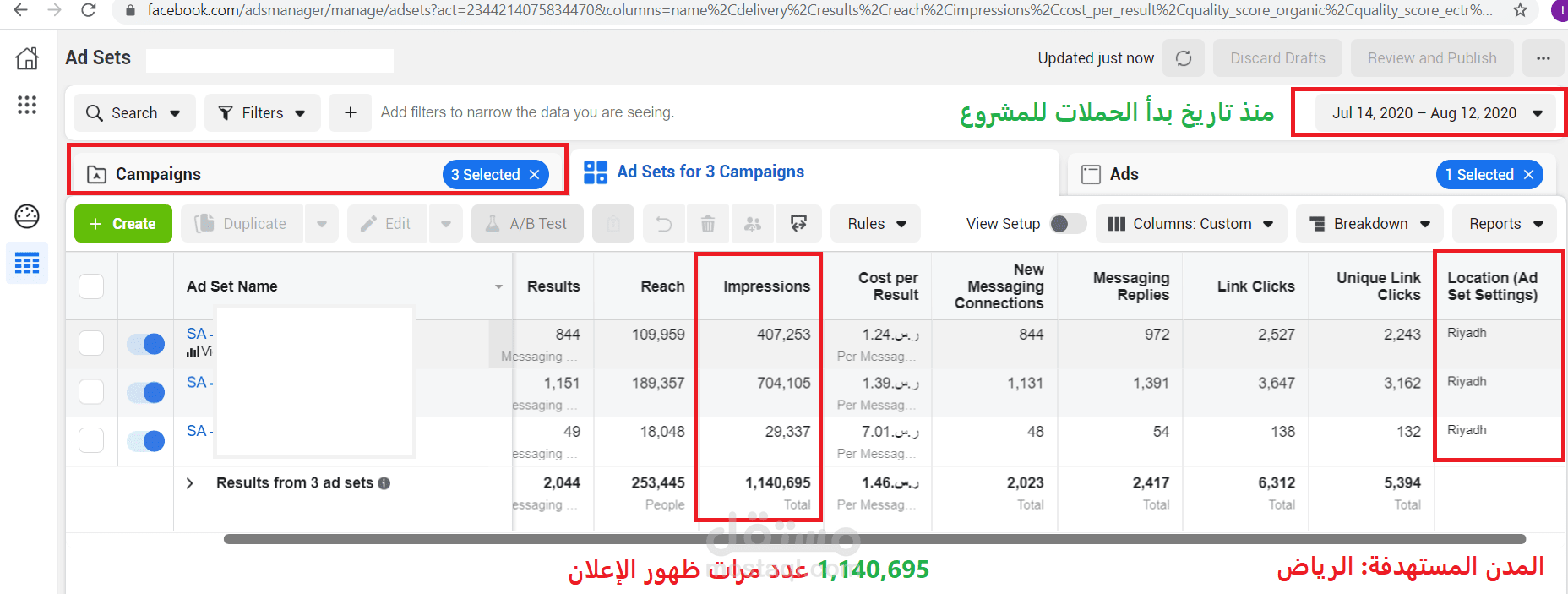Open the Duplicate dropdown arrow
Image resolution: width=1568 pixels, height=594 pixels.
(x=322, y=224)
